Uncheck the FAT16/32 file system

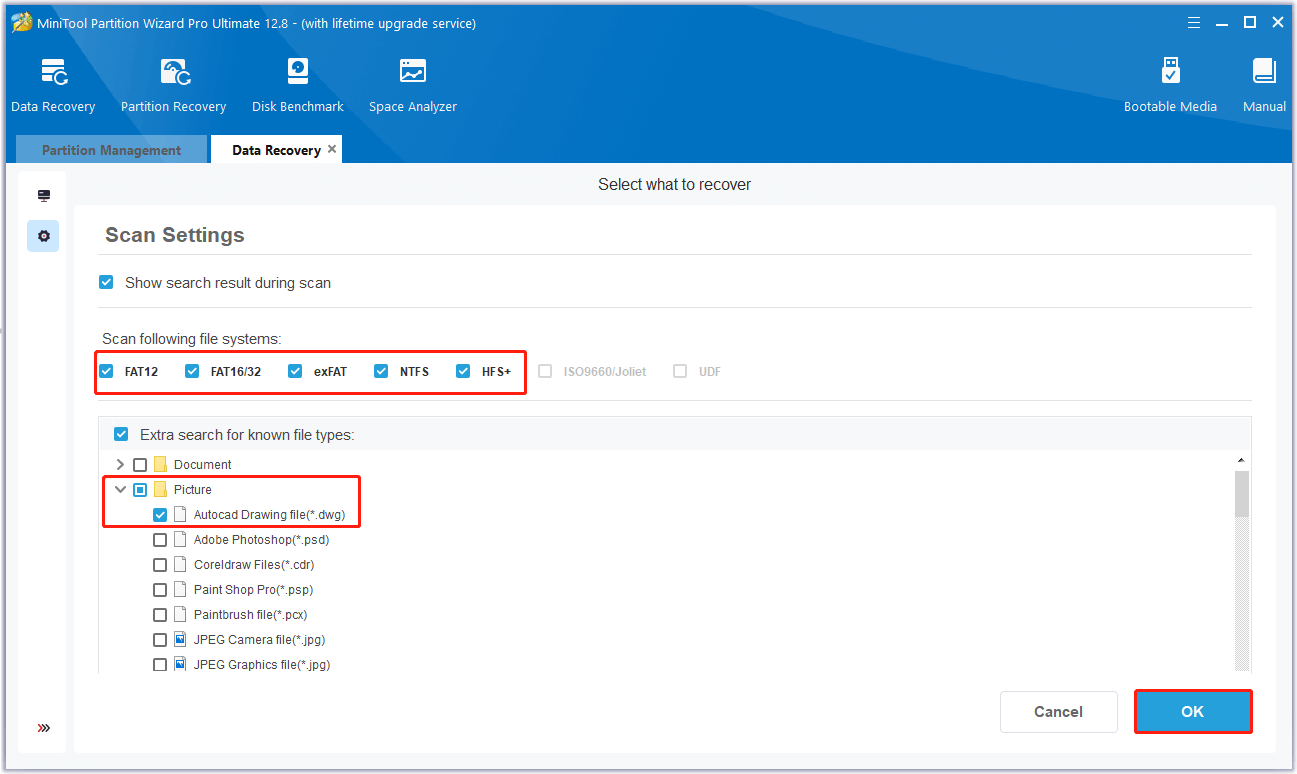pos(192,371)
